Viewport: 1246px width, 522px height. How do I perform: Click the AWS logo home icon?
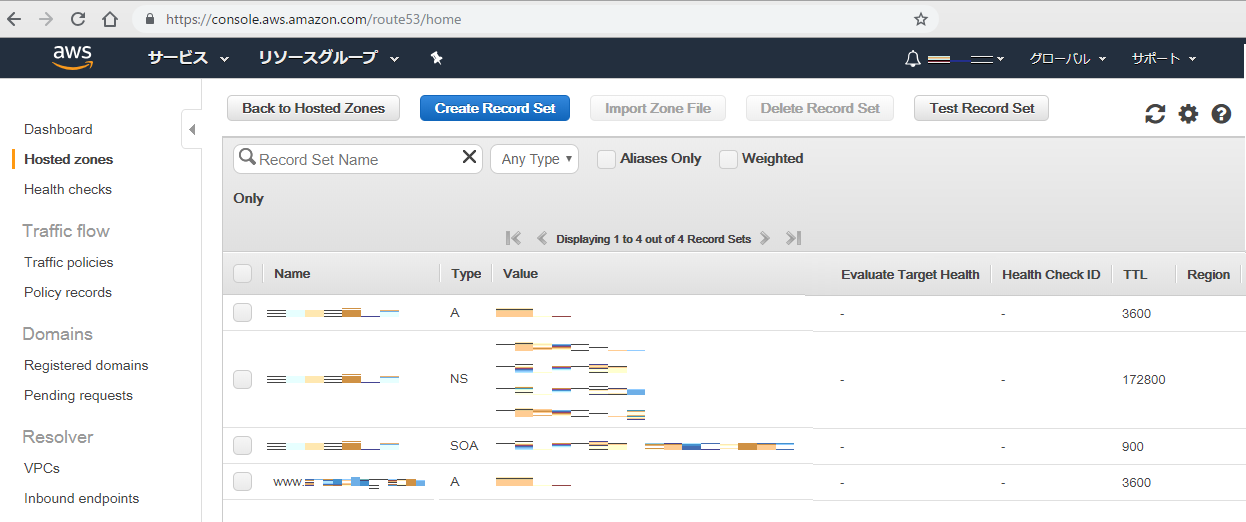[x=73, y=57]
